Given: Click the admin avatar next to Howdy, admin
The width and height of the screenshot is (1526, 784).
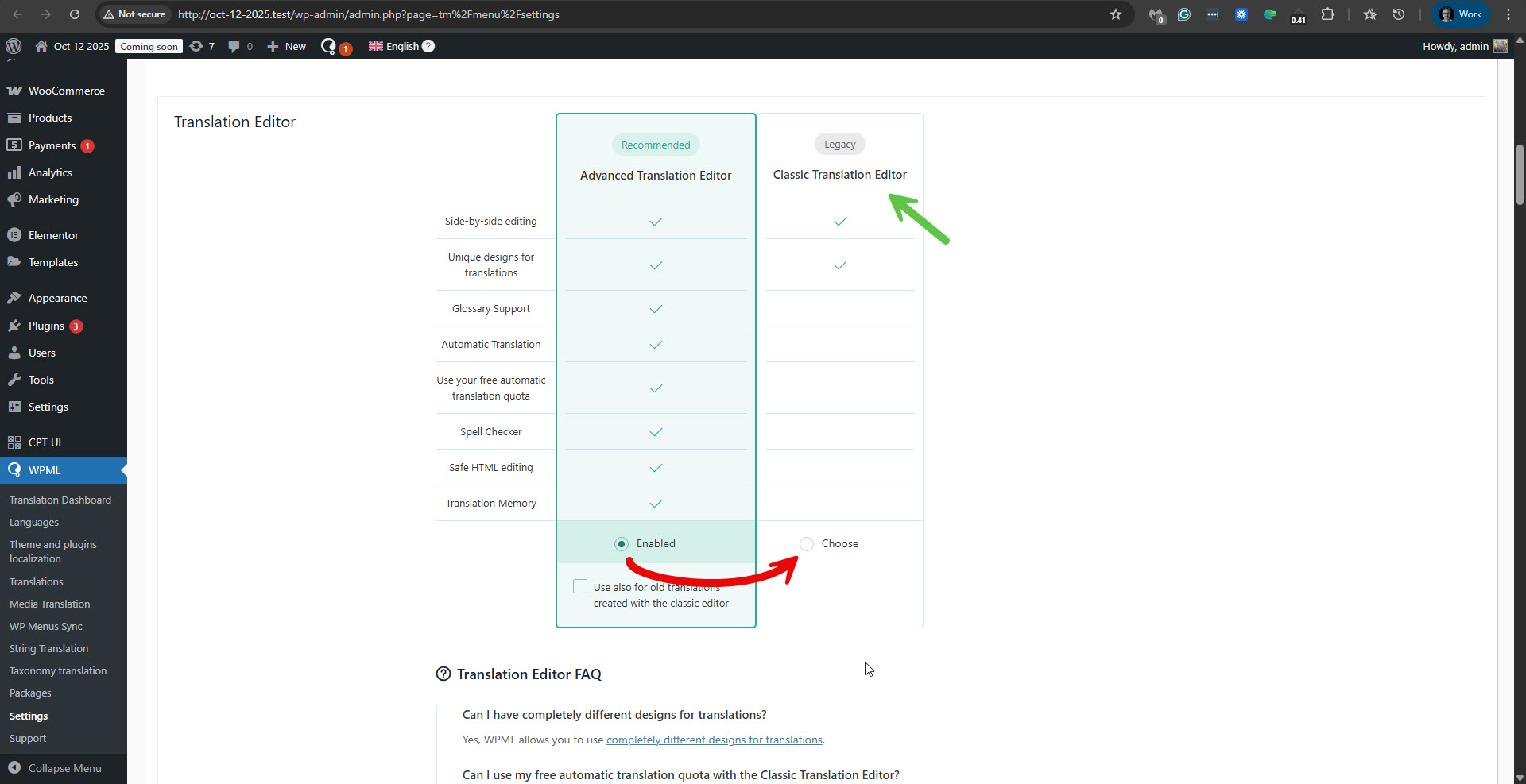Looking at the screenshot, I should pos(1501,46).
